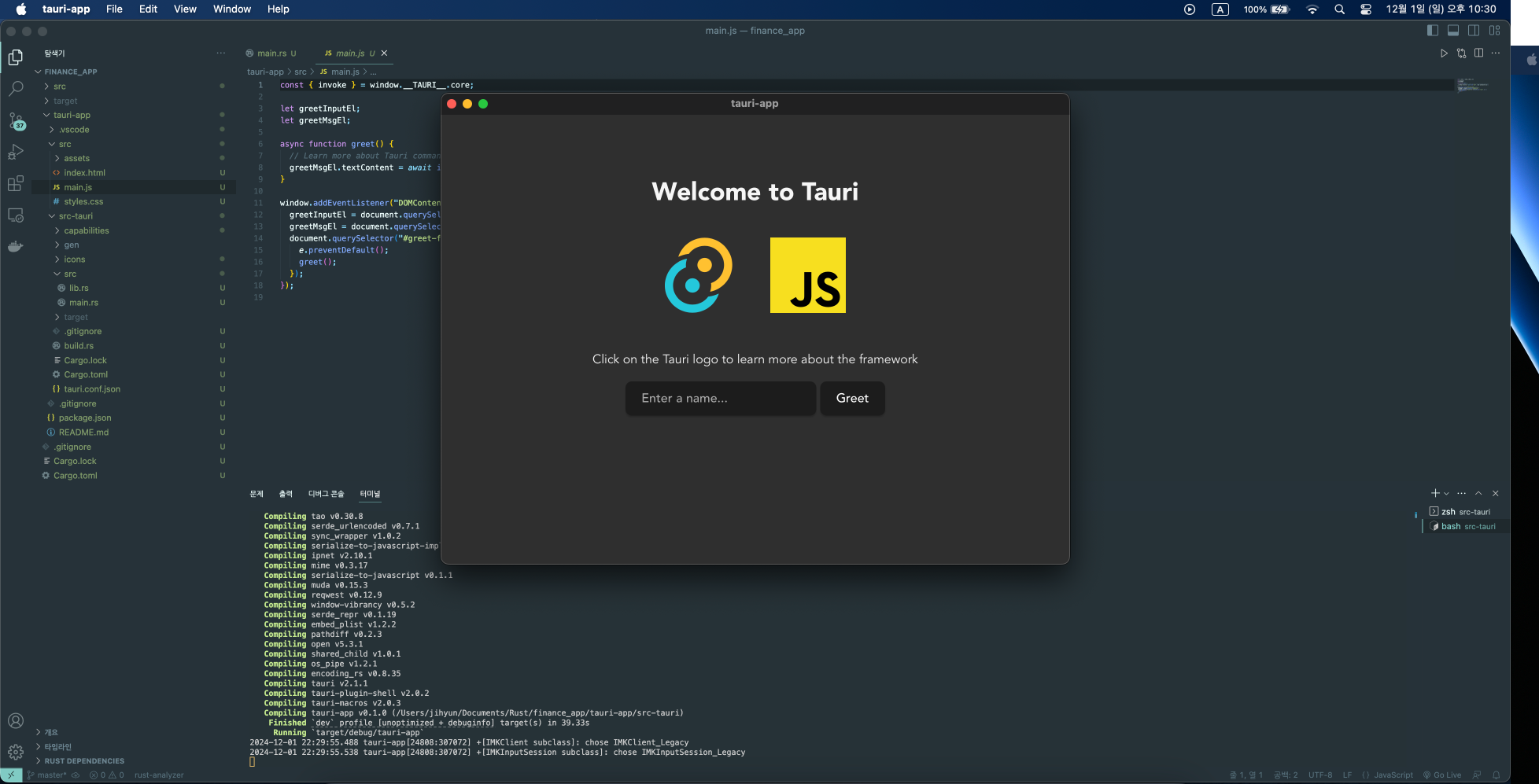Close the terminal panel

1496,493
